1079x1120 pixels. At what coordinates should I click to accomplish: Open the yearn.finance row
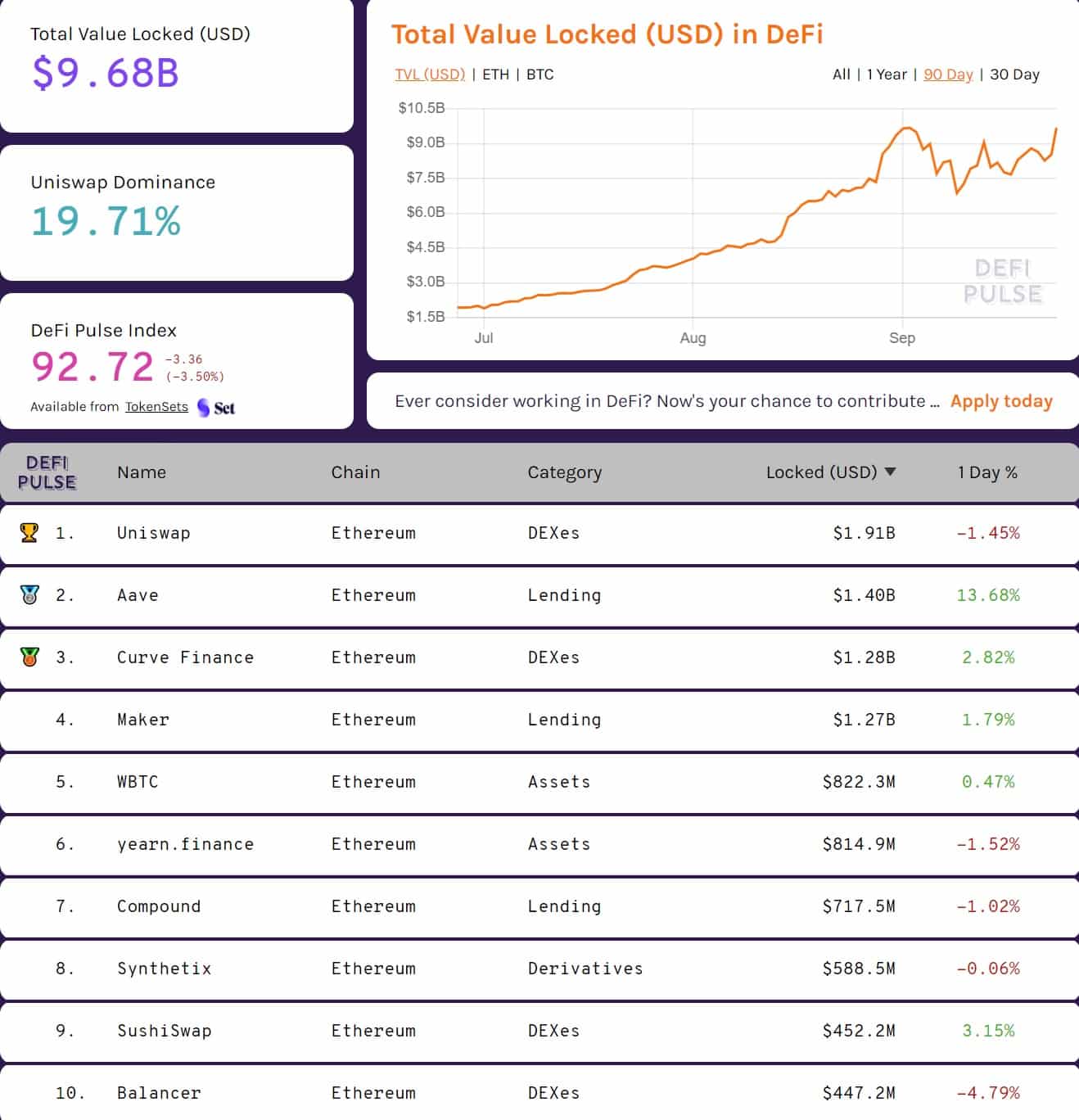coord(185,844)
